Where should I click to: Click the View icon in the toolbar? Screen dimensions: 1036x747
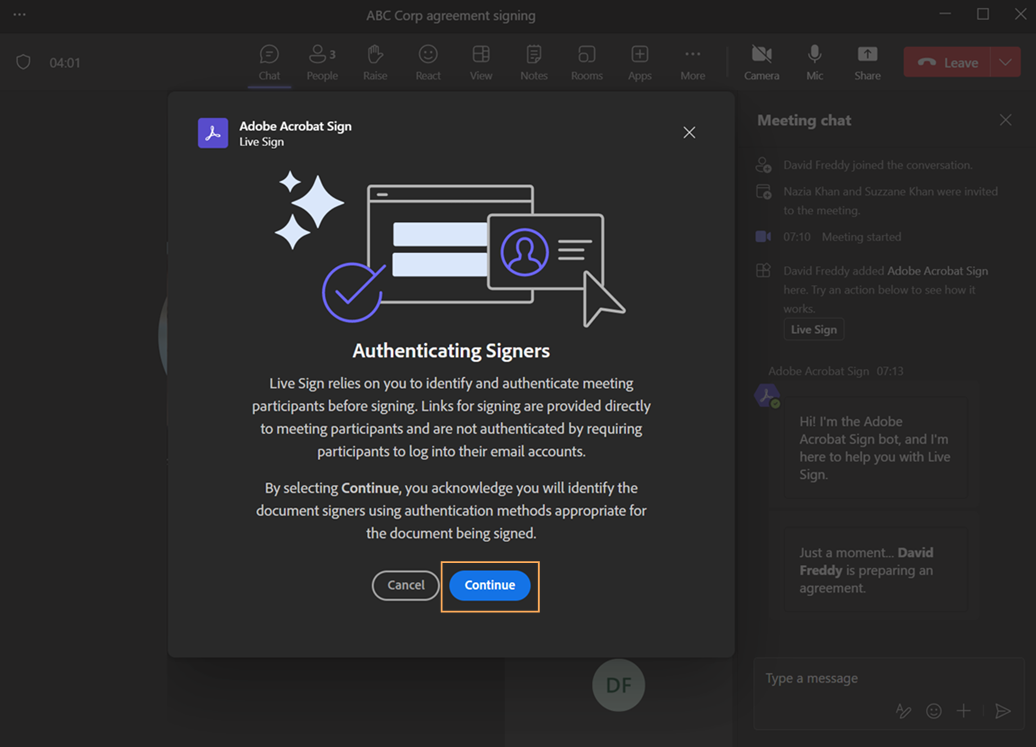pos(481,61)
